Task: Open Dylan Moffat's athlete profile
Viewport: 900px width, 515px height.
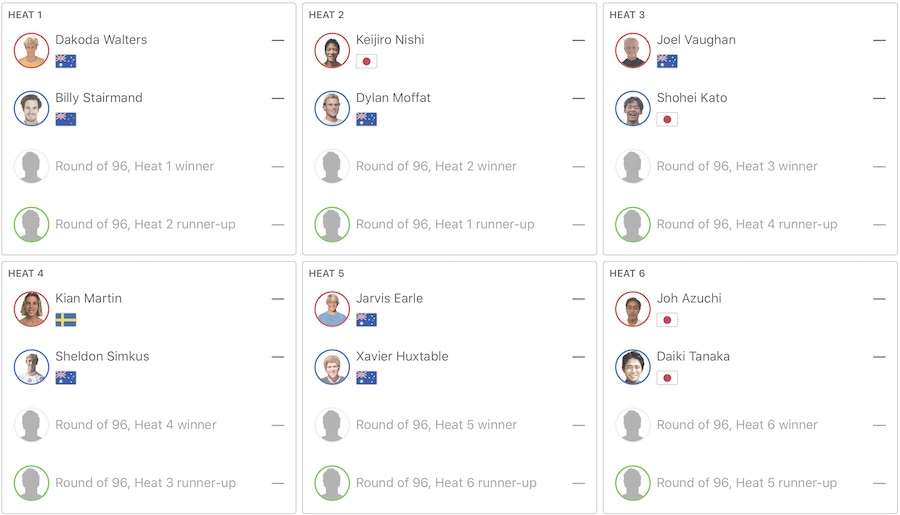Action: [x=393, y=98]
